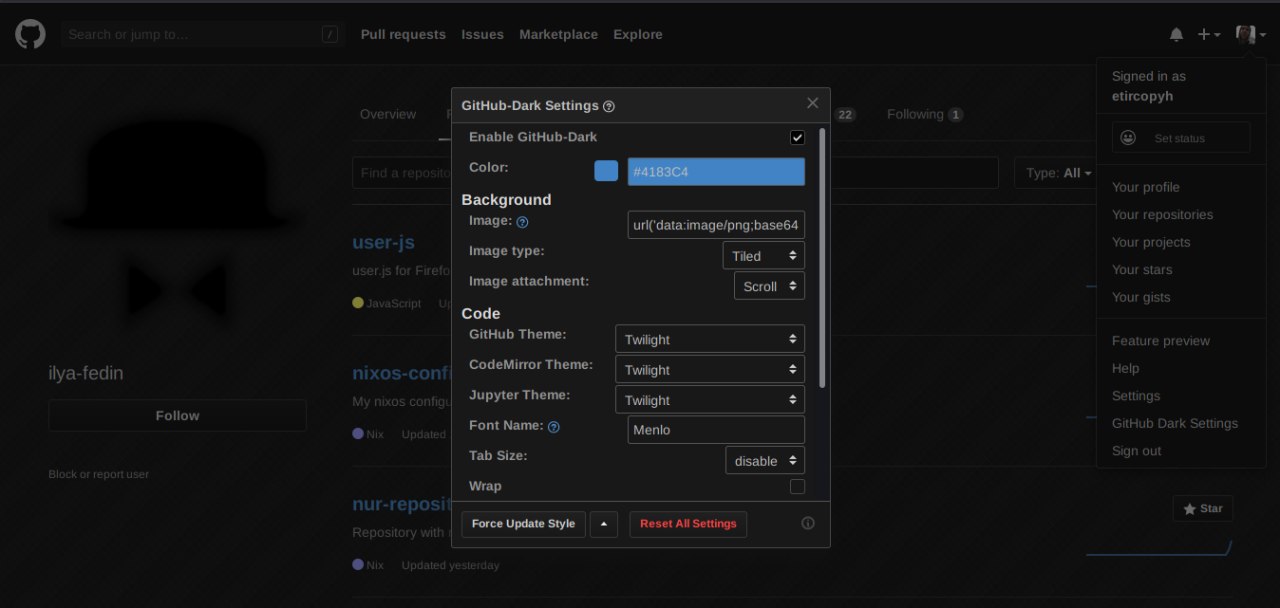The height and width of the screenshot is (608, 1280).
Task: Open the Tab Size dropdown
Action: (765, 460)
